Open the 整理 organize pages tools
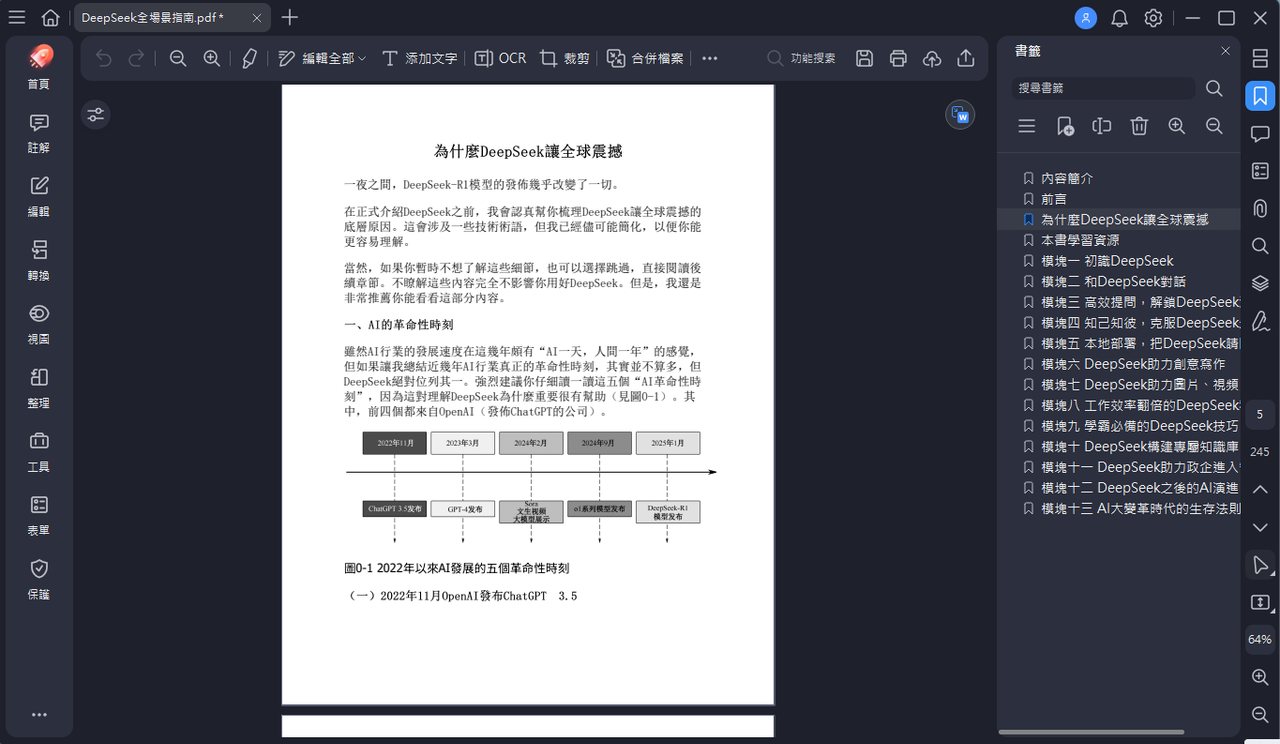 tap(38, 388)
